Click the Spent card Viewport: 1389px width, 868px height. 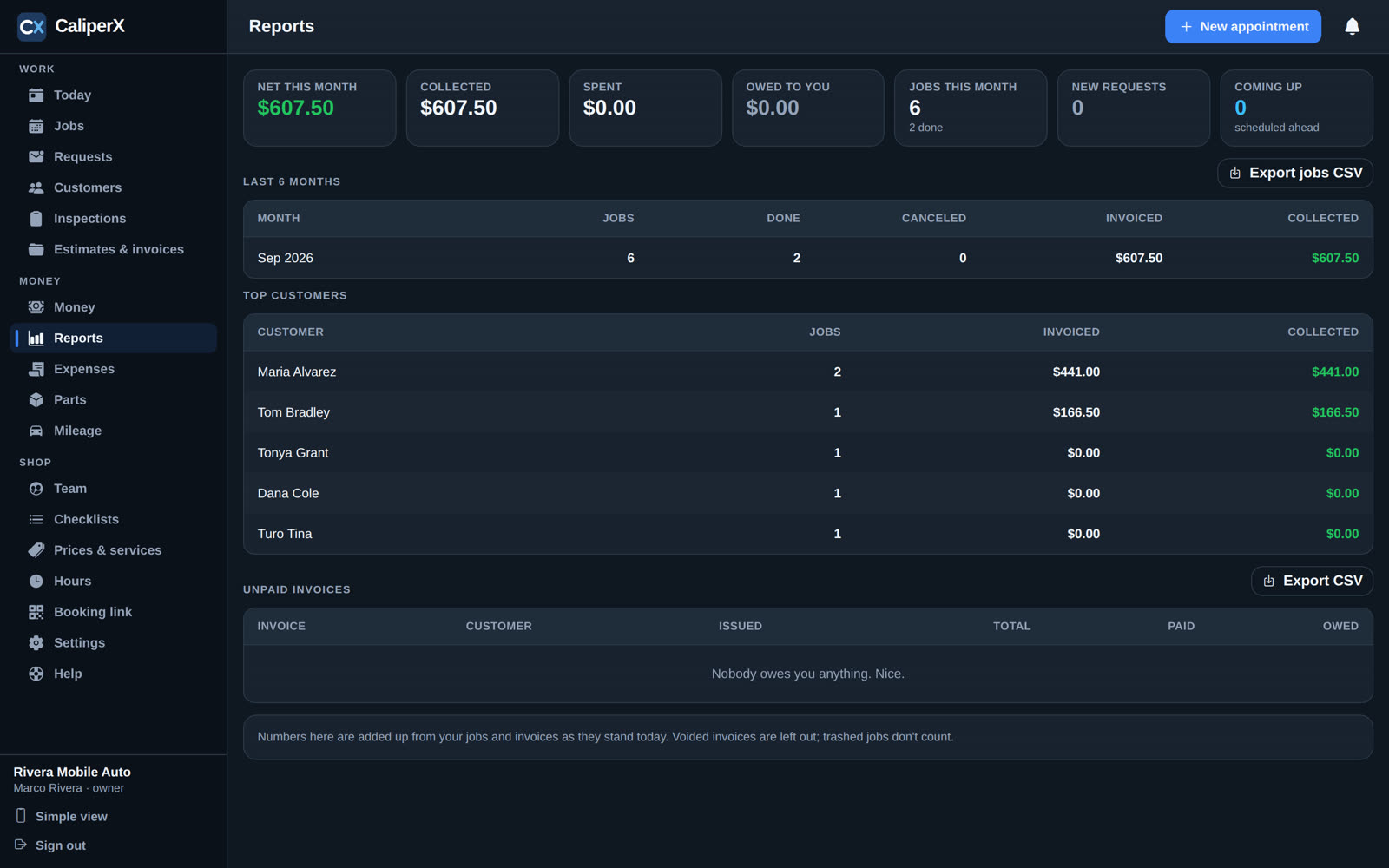pos(645,108)
